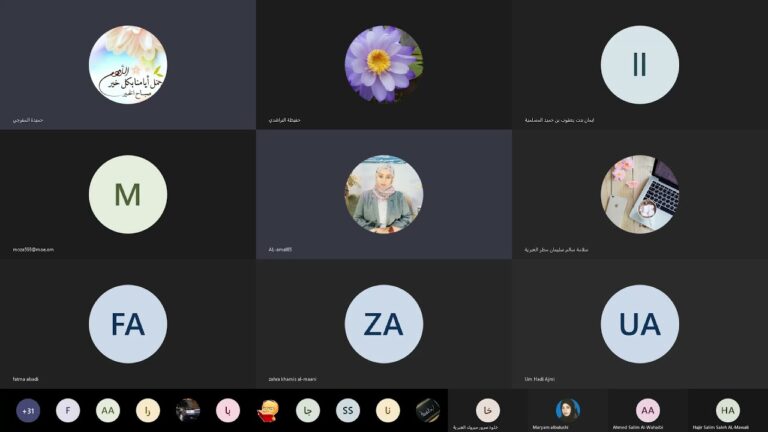768x432 pixels.
Task: Select the SS participant avatar
Action: [x=348, y=410]
